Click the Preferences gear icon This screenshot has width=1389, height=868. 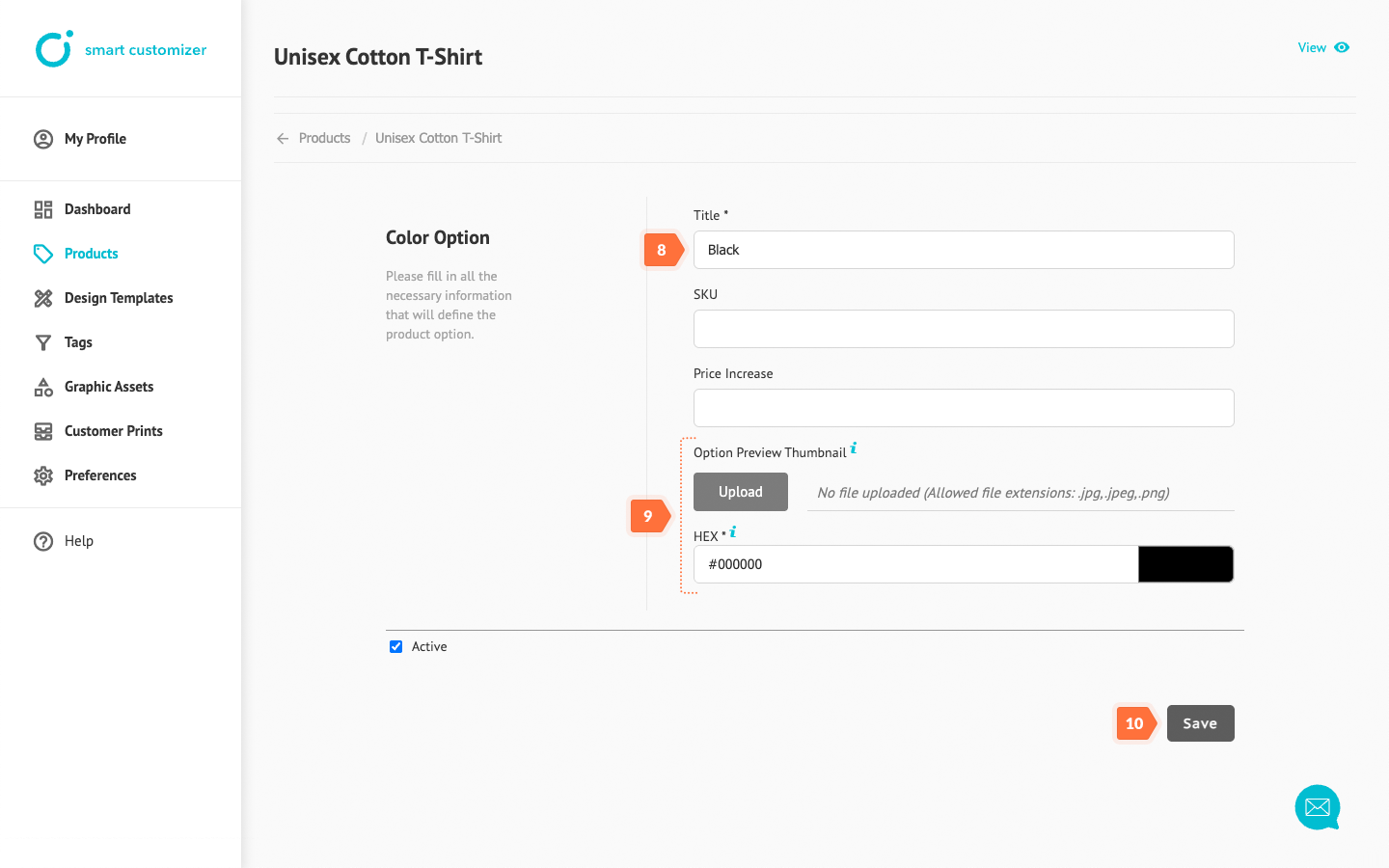(43, 475)
